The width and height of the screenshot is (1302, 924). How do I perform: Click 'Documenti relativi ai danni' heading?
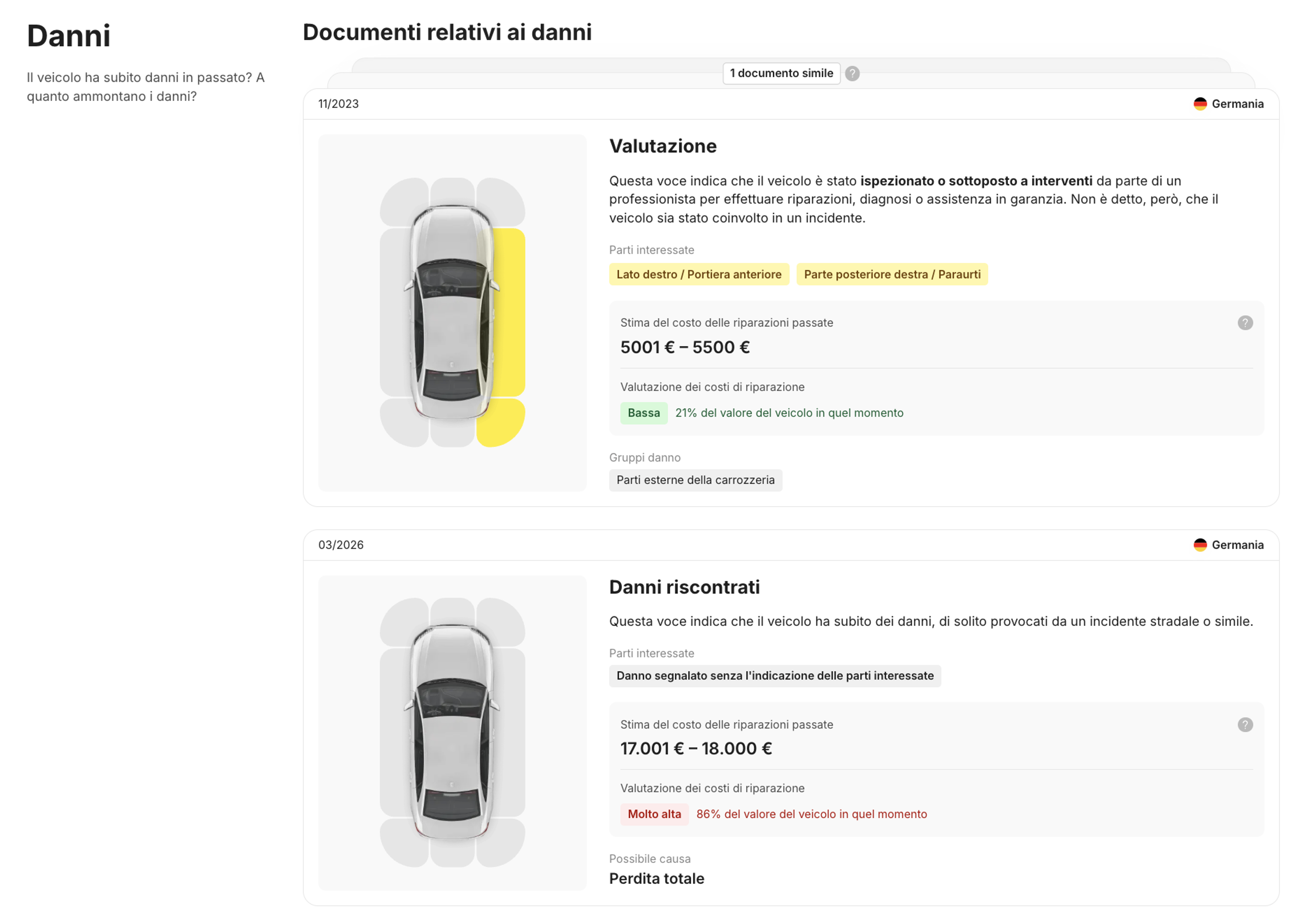pos(447,33)
